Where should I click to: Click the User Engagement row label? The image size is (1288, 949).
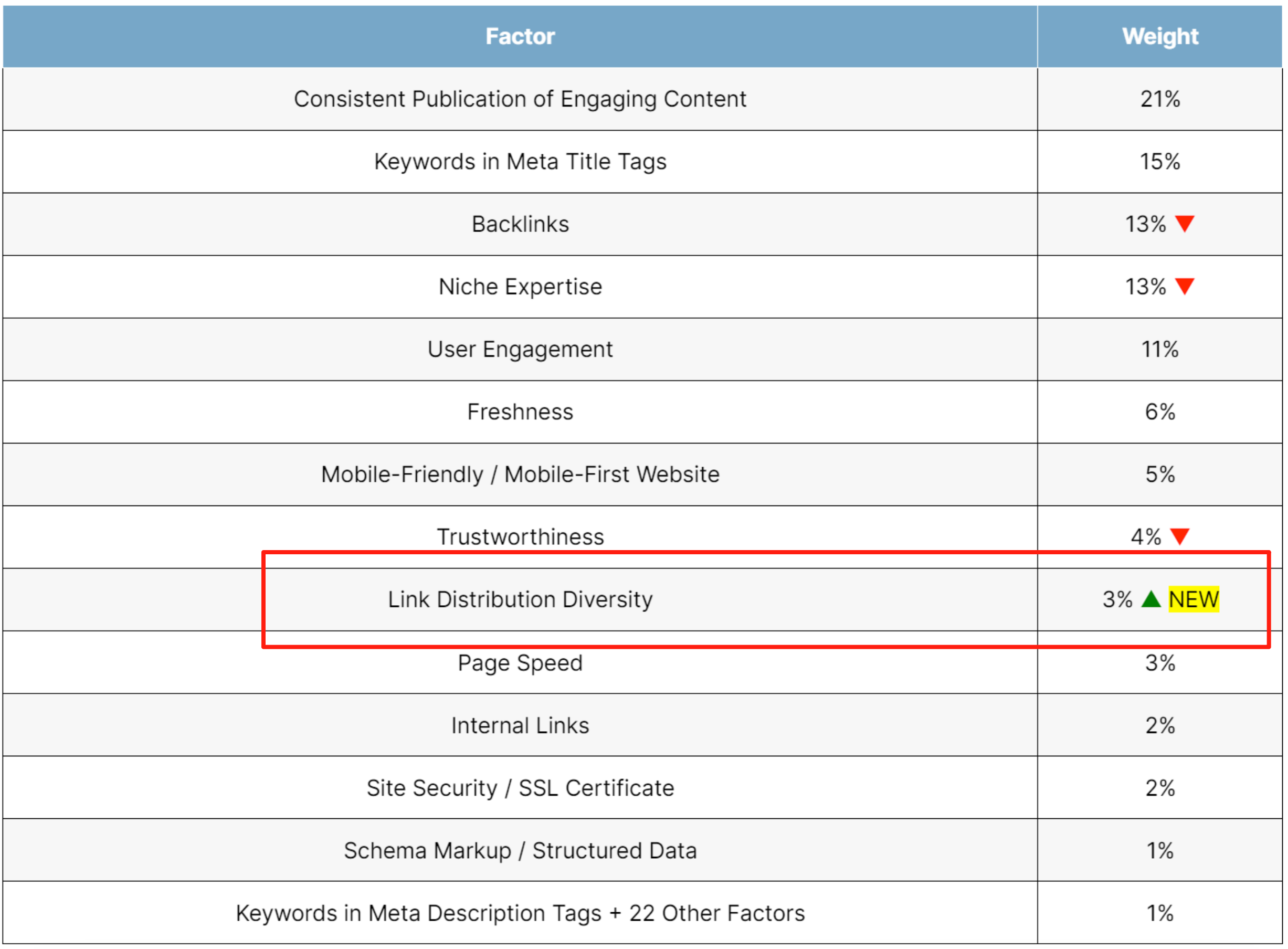tap(519, 349)
